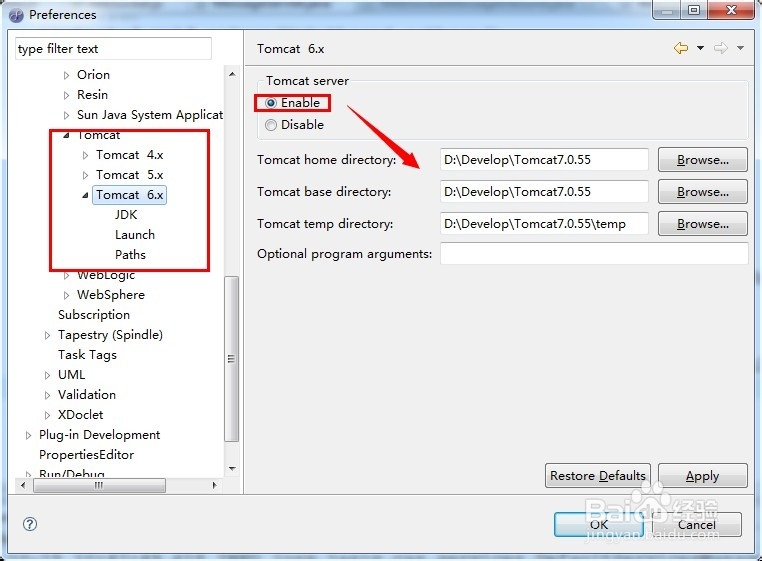Open the JDK settings page

click(126, 215)
